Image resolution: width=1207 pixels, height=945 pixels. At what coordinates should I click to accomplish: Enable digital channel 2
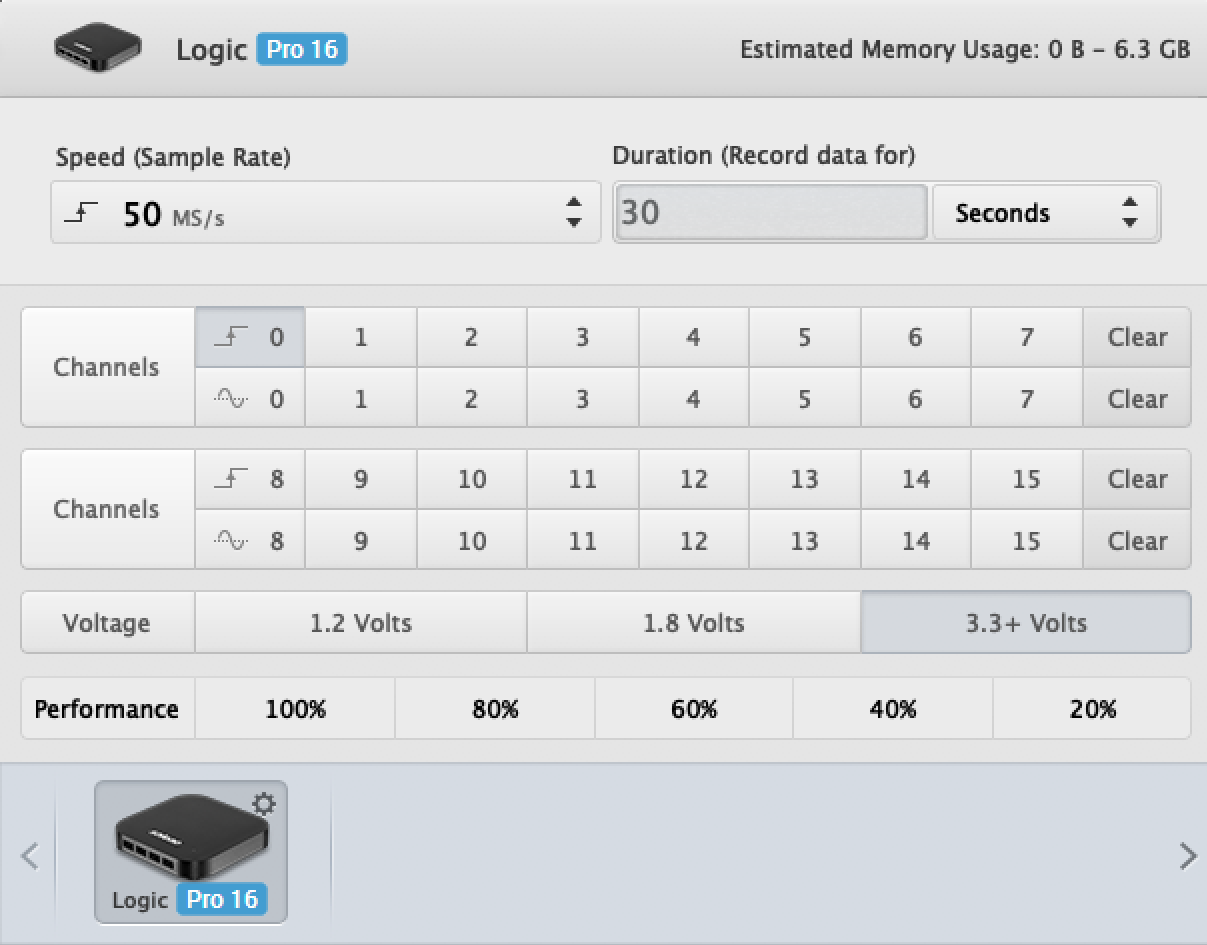pyautogui.click(x=471, y=337)
